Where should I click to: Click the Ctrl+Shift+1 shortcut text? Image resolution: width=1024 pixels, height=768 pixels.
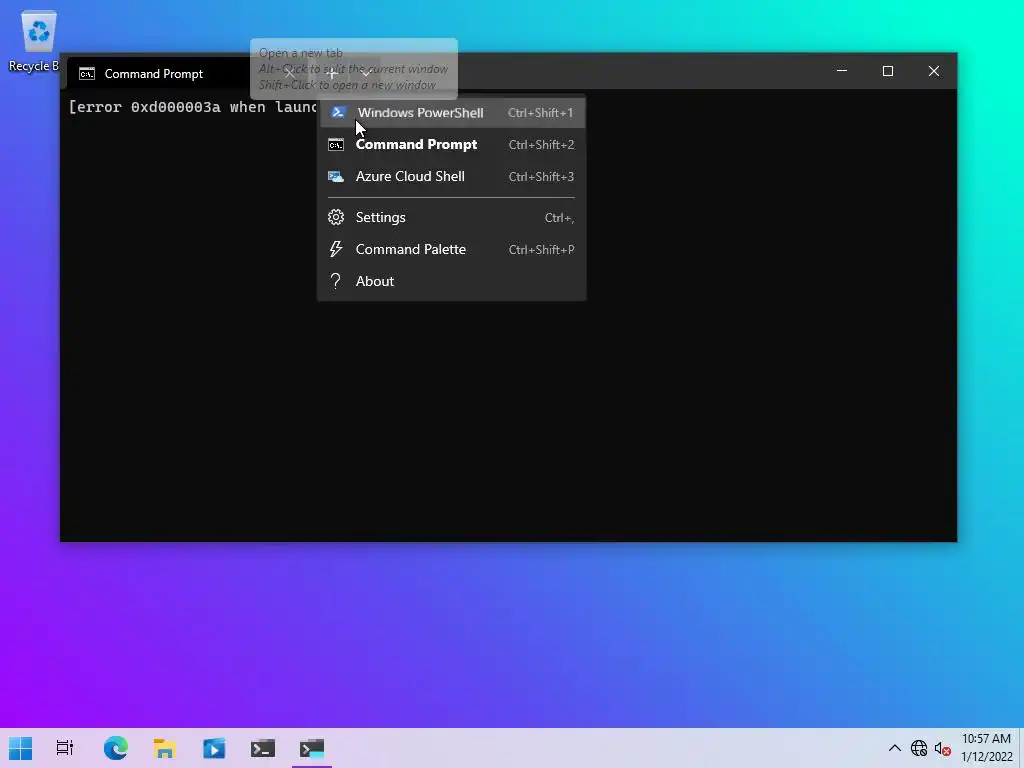[541, 112]
